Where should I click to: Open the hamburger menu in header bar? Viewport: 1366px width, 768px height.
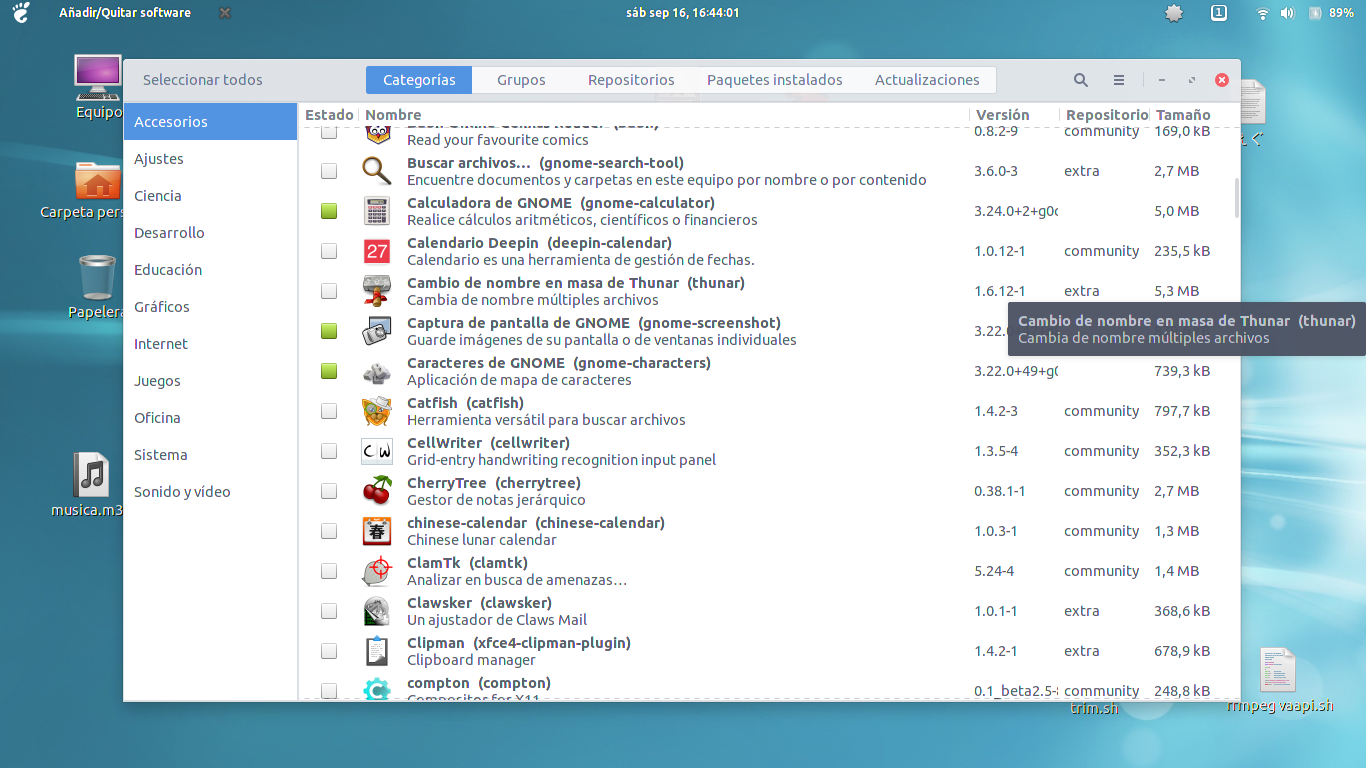(1119, 80)
